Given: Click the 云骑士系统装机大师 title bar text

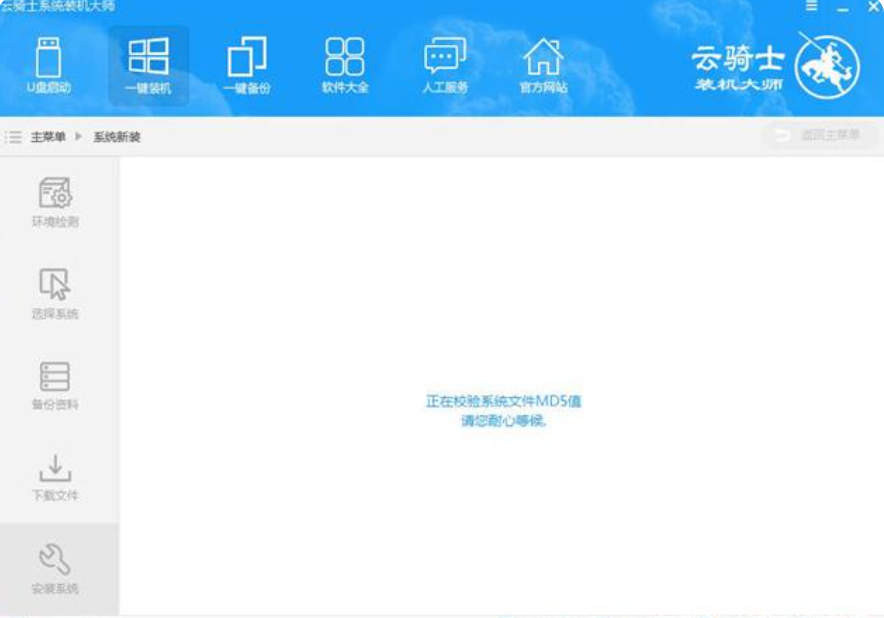Looking at the screenshot, I should coord(60,7).
